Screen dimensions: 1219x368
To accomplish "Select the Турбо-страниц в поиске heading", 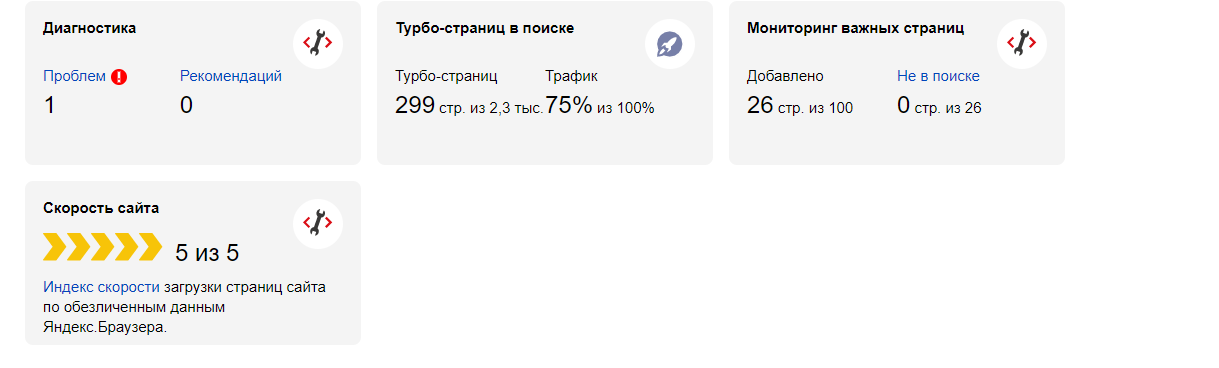I will coord(485,28).
